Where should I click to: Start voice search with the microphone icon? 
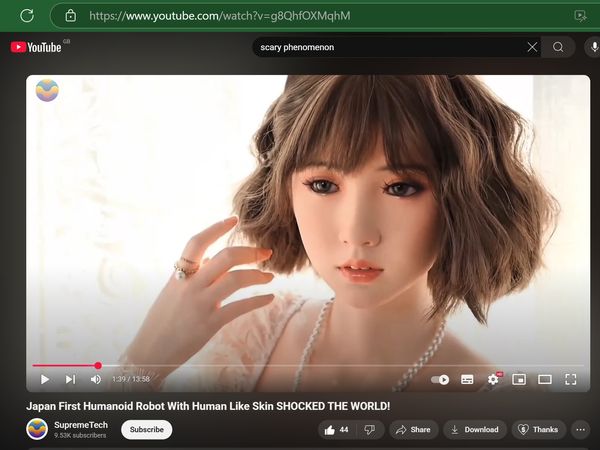tap(593, 47)
